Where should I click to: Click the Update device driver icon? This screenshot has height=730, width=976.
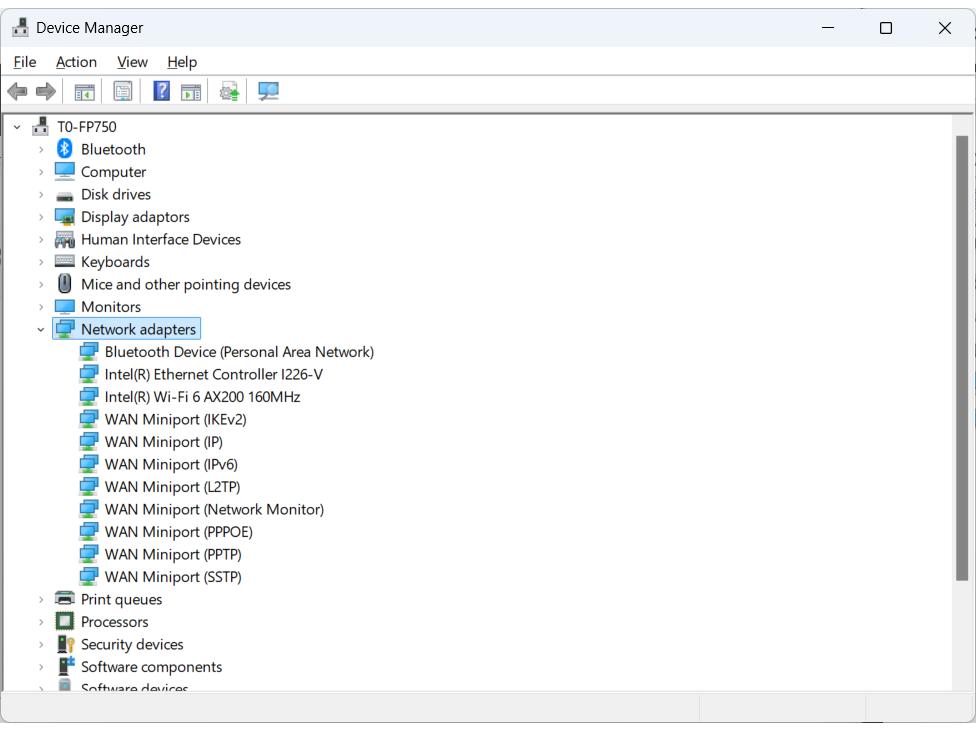pyautogui.click(x=229, y=92)
